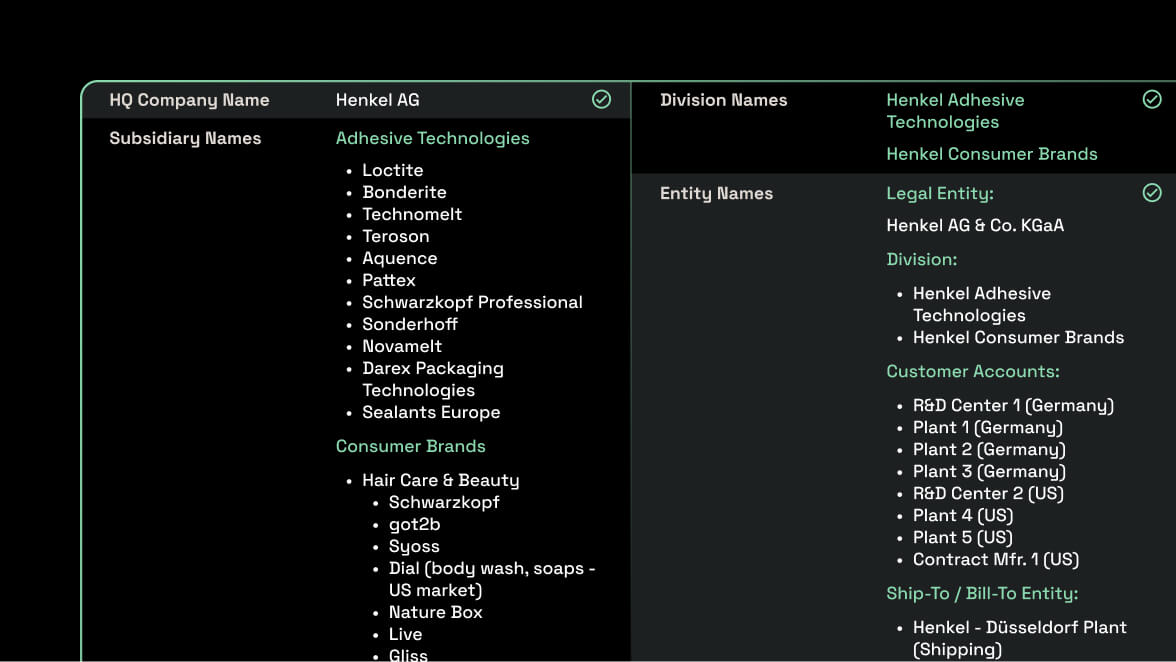1176x662 pixels.
Task: Select got2b under Hair Care & Beauty
Action: 414,524
